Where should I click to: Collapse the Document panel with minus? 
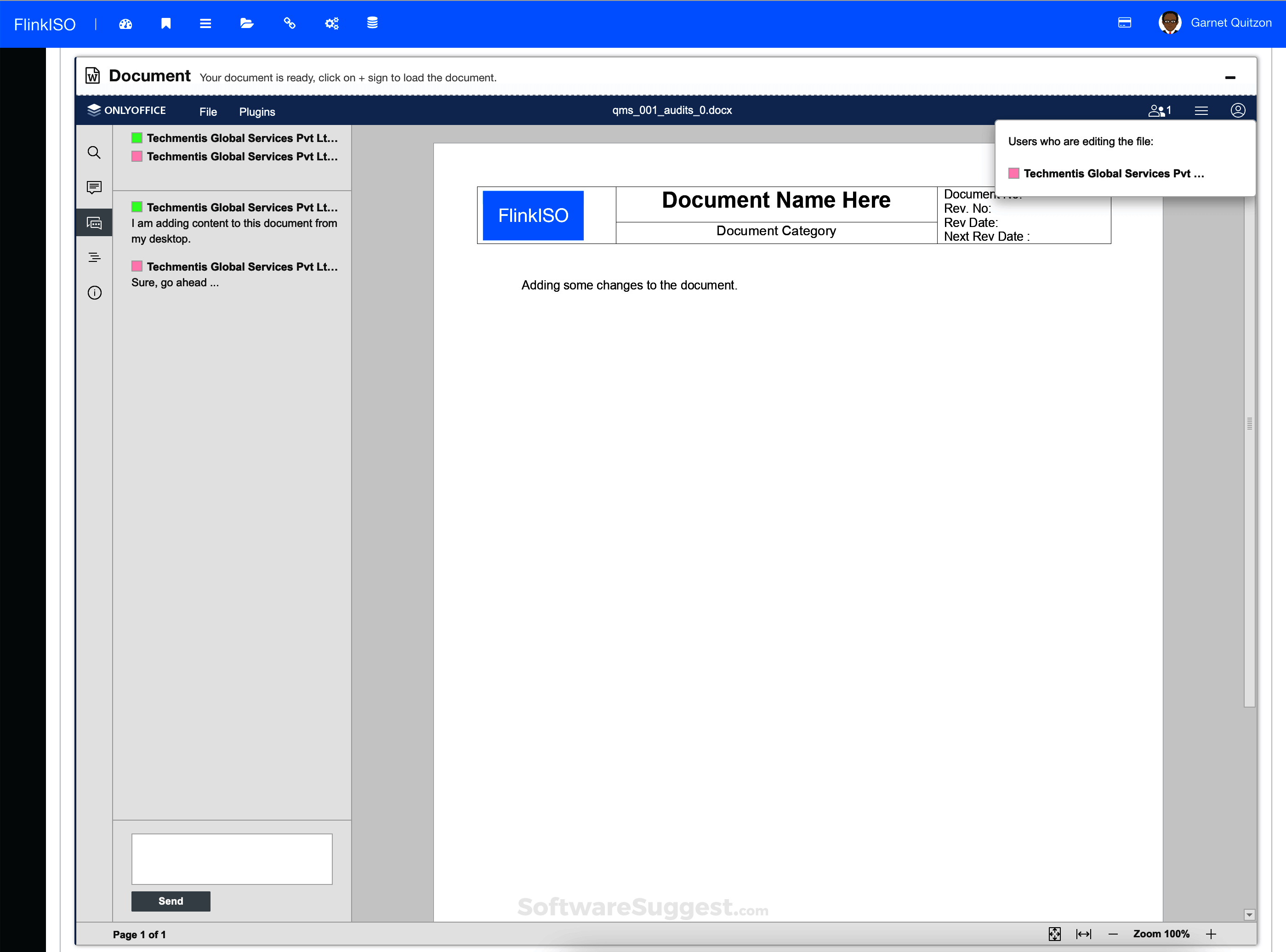[x=1230, y=78]
